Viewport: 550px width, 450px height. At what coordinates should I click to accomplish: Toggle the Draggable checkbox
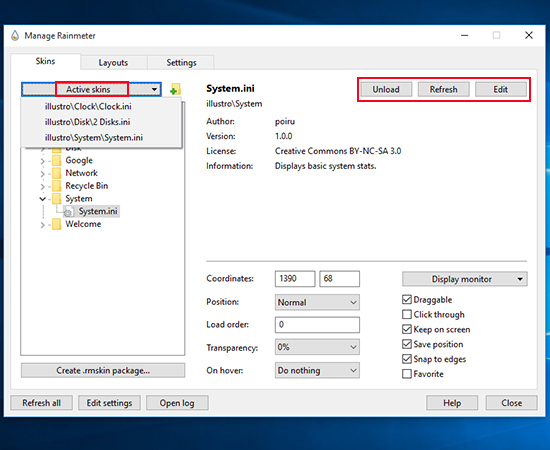coord(407,300)
